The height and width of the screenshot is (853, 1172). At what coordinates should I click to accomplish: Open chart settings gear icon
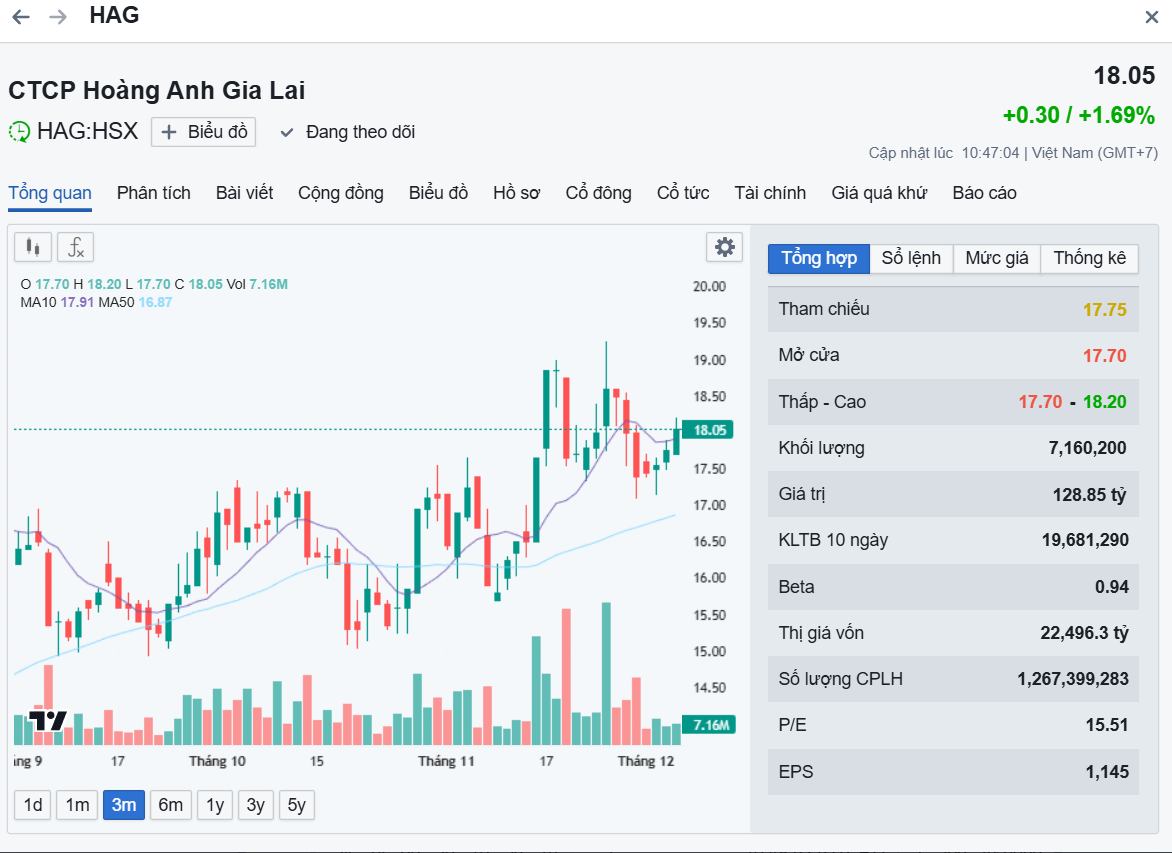(724, 247)
